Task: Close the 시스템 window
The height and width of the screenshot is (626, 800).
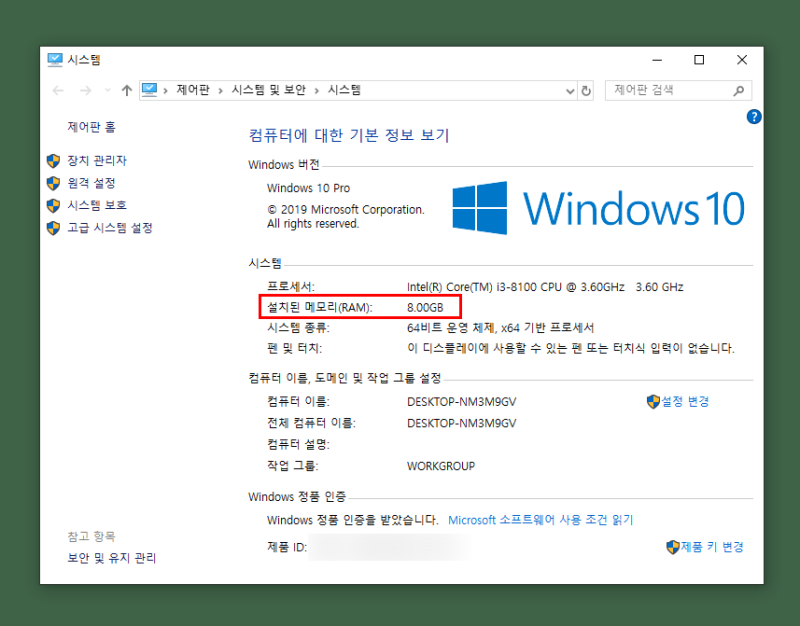Action: pos(742,60)
